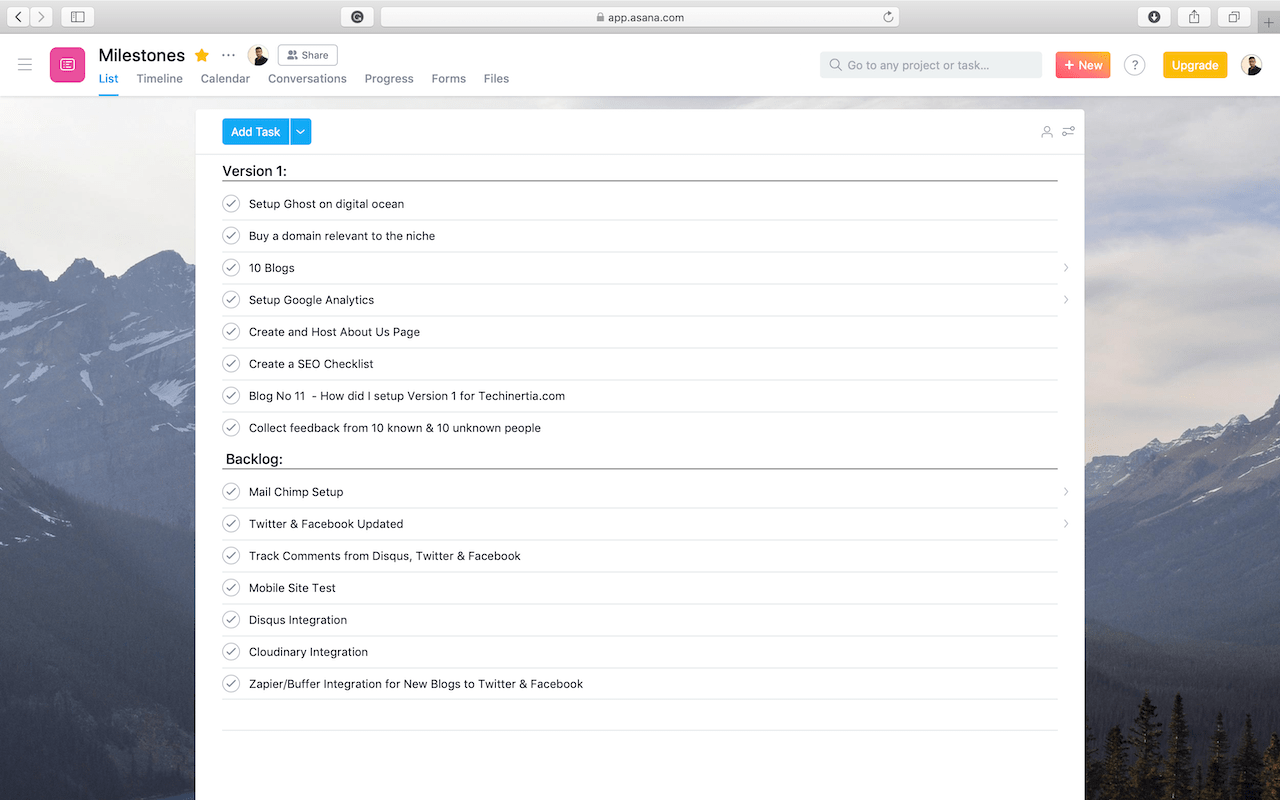Check off 'Twitter & Facebook Updated' circle
1280x800 pixels.
231,524
